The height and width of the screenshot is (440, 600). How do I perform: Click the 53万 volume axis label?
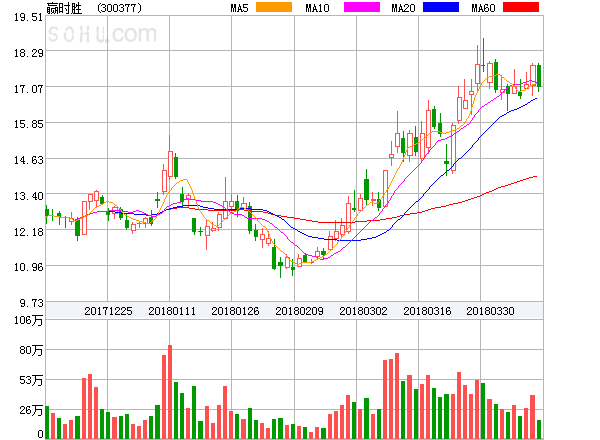[x=31, y=380]
